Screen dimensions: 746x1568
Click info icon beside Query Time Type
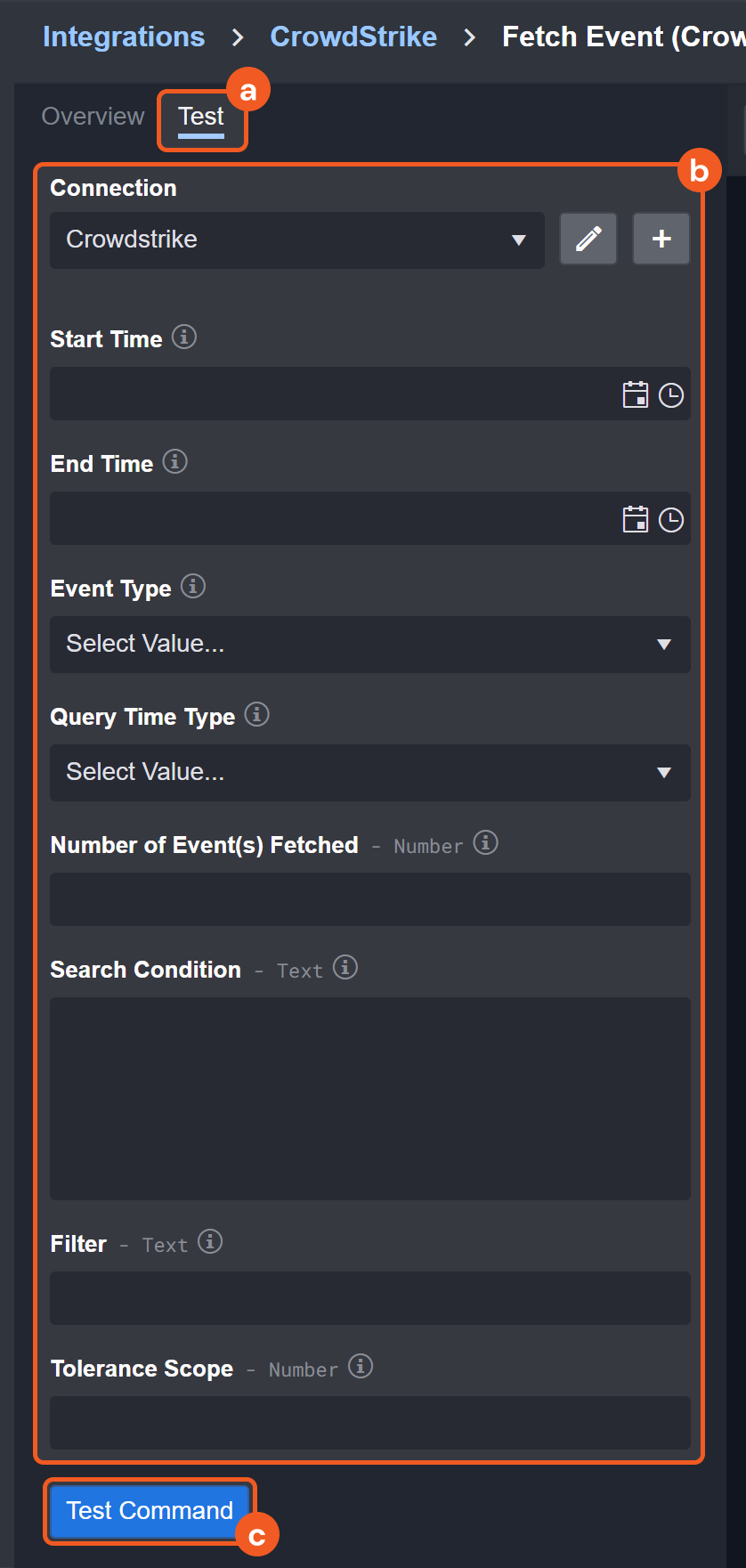click(x=257, y=715)
